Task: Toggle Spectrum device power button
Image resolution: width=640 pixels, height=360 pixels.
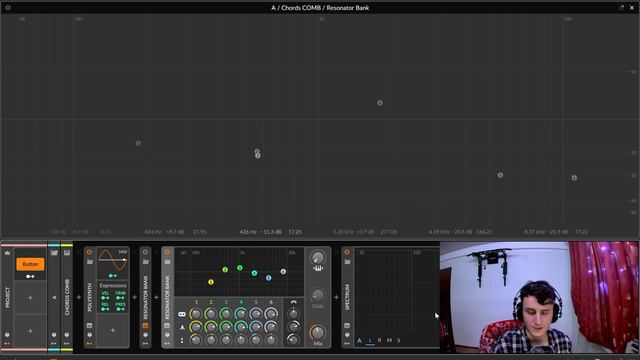Action: point(347,252)
